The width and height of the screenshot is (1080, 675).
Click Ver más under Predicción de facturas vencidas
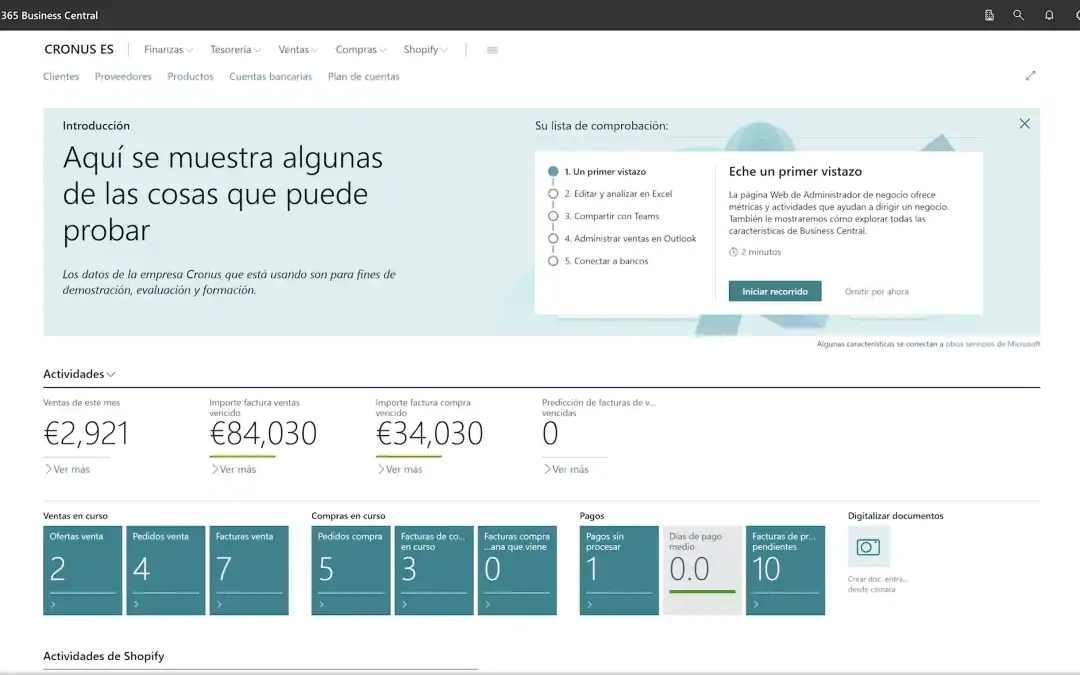[x=566, y=469]
